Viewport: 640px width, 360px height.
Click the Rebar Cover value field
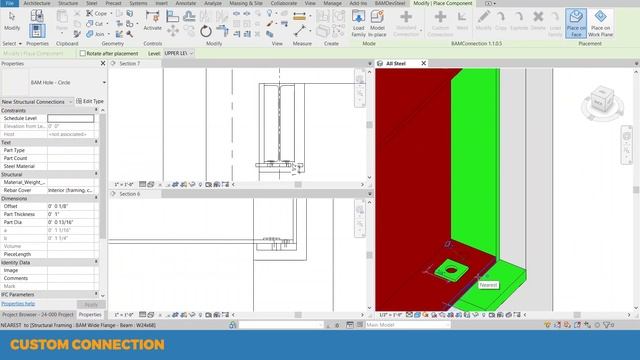click(71, 190)
